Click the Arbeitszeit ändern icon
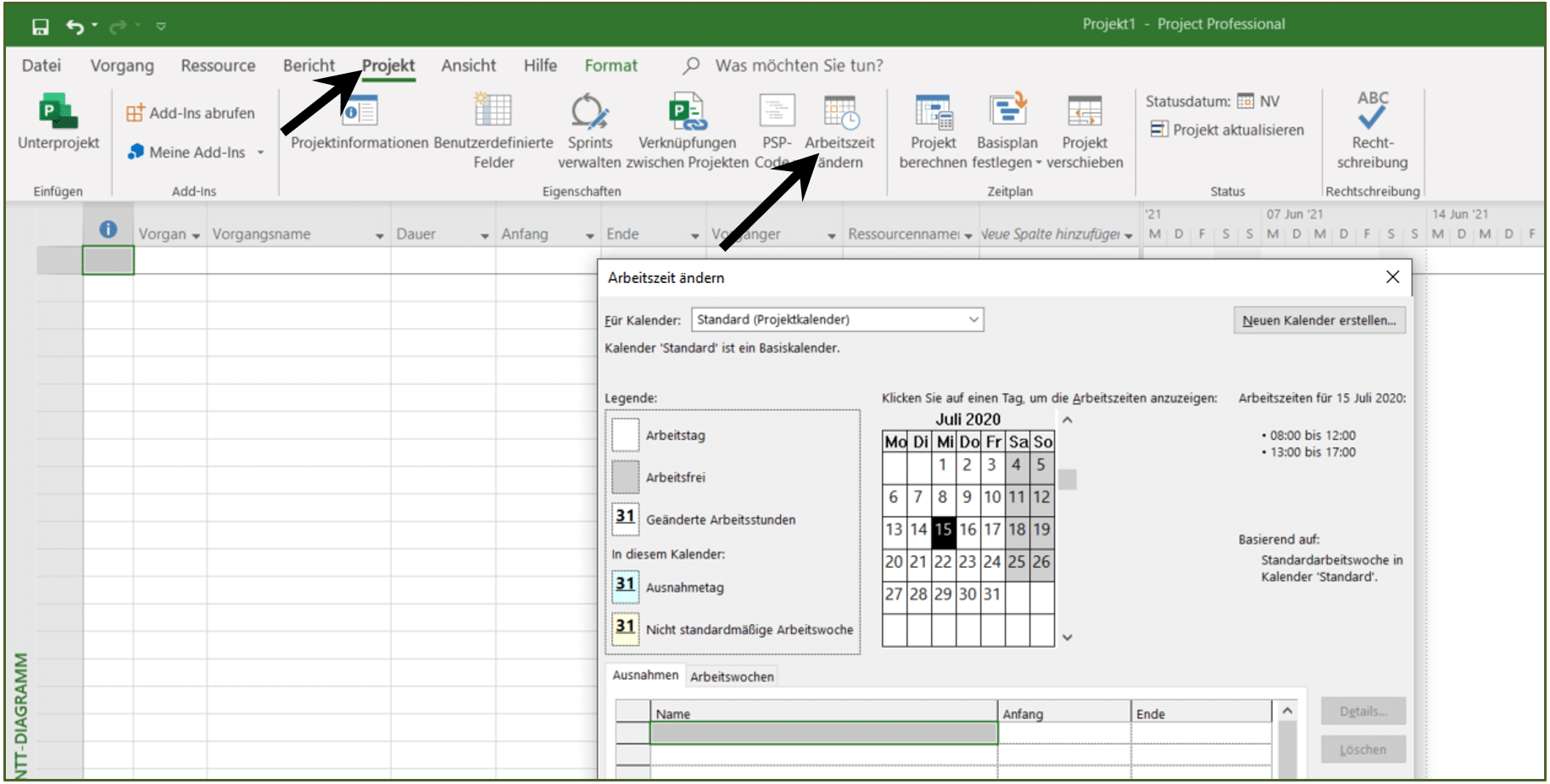The image size is (1550, 784). (840, 111)
